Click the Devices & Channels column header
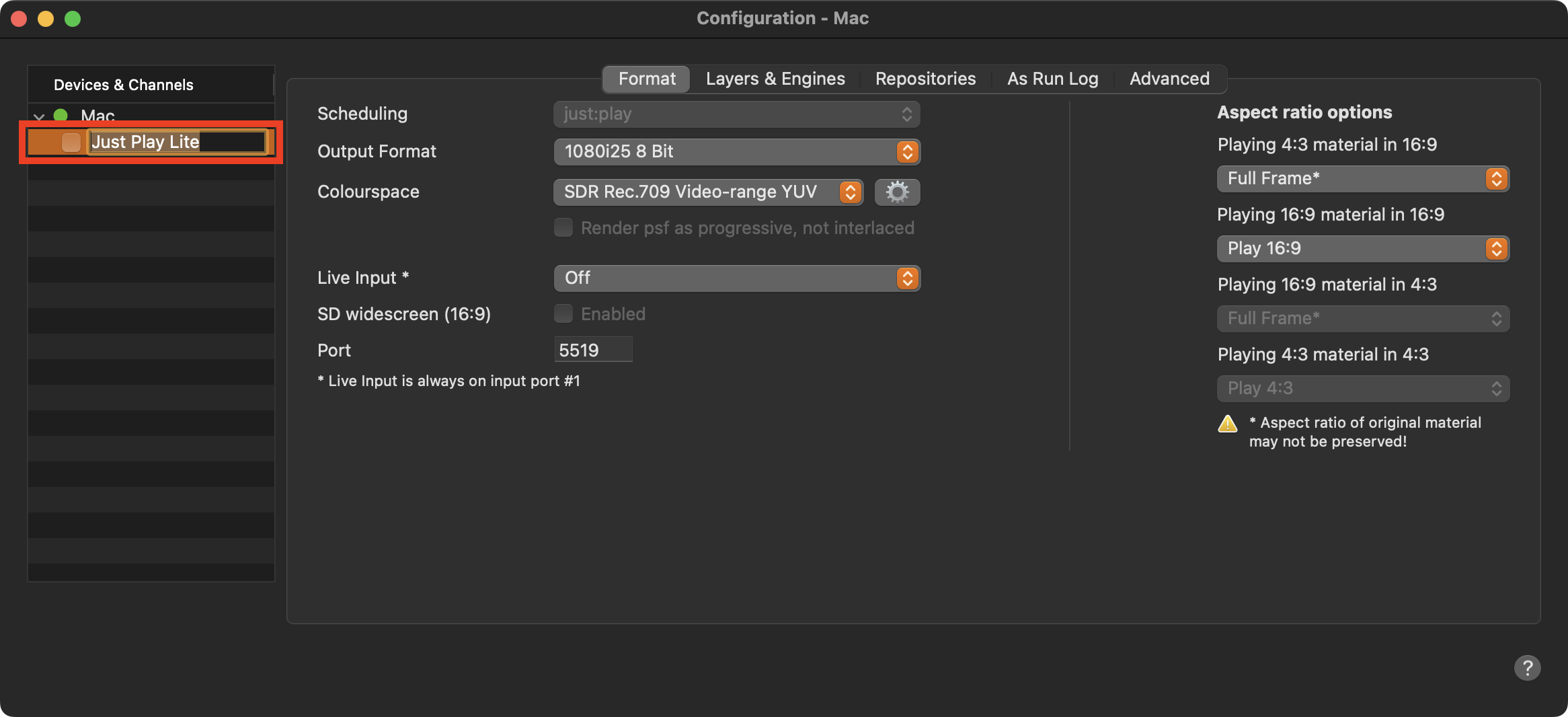Image resolution: width=1568 pixels, height=717 pixels. (x=151, y=85)
